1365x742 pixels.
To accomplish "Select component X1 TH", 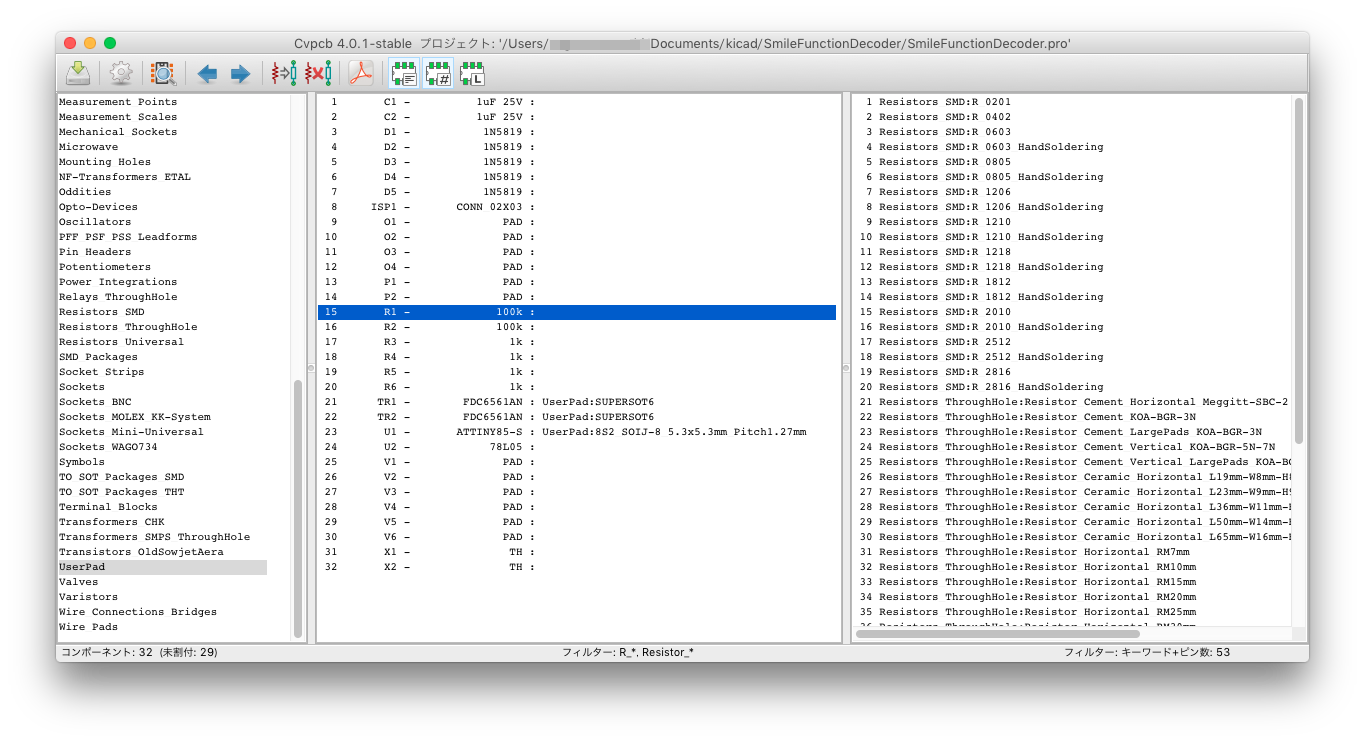I will [577, 552].
